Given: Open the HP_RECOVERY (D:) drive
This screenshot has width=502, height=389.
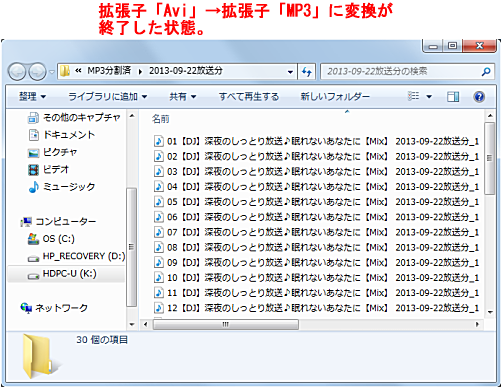Looking at the screenshot, I should click(76, 256).
